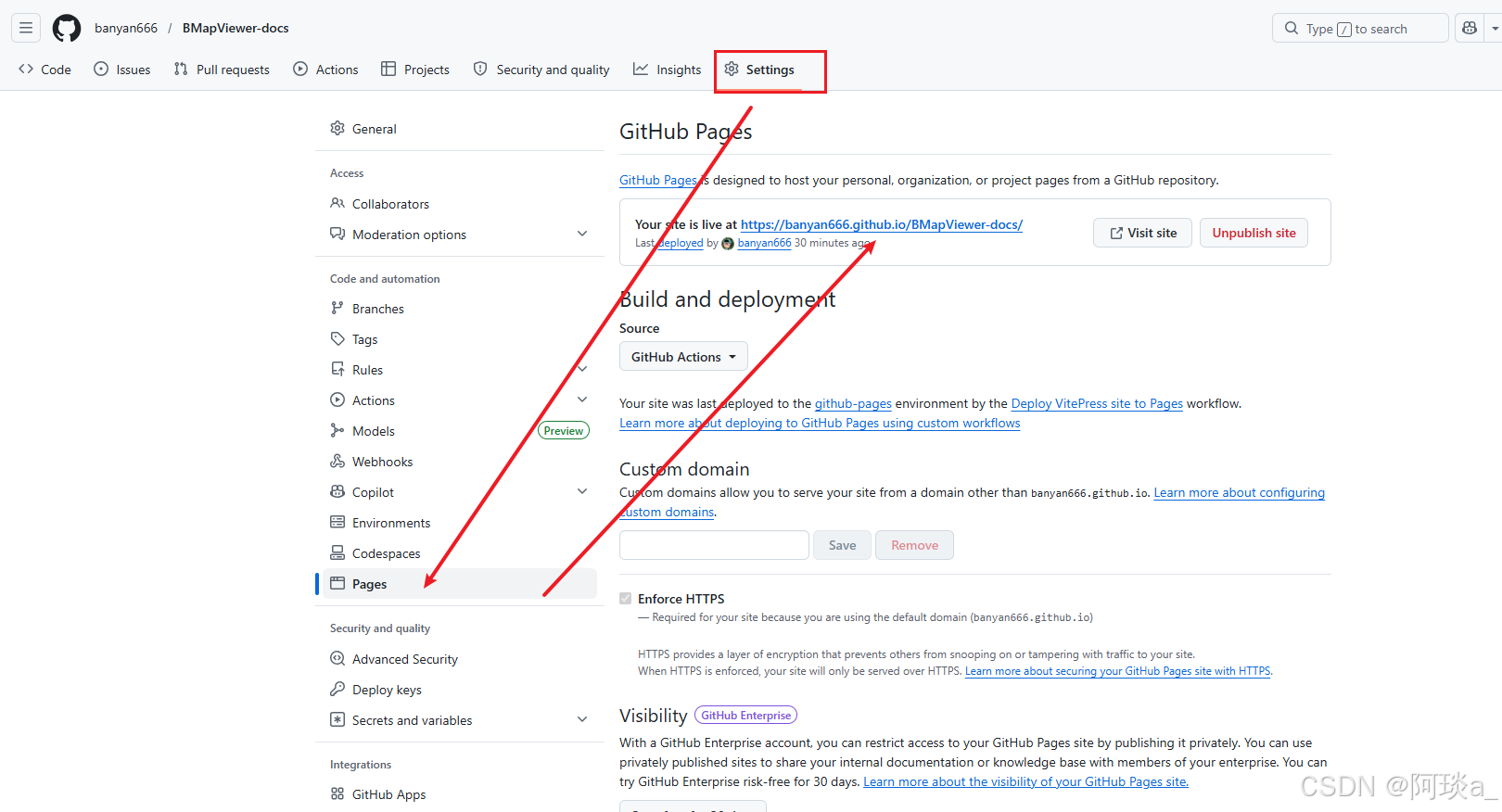Go to the Actions tab in top navigation
This screenshot has height=812, width=1502.
pyautogui.click(x=325, y=70)
